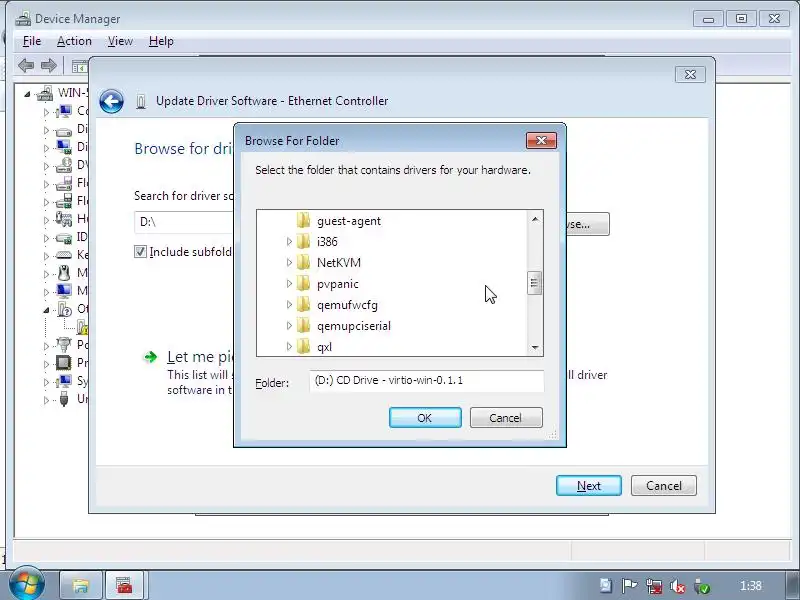Click the network status tray icon
800x600 pixels.
click(x=654, y=586)
